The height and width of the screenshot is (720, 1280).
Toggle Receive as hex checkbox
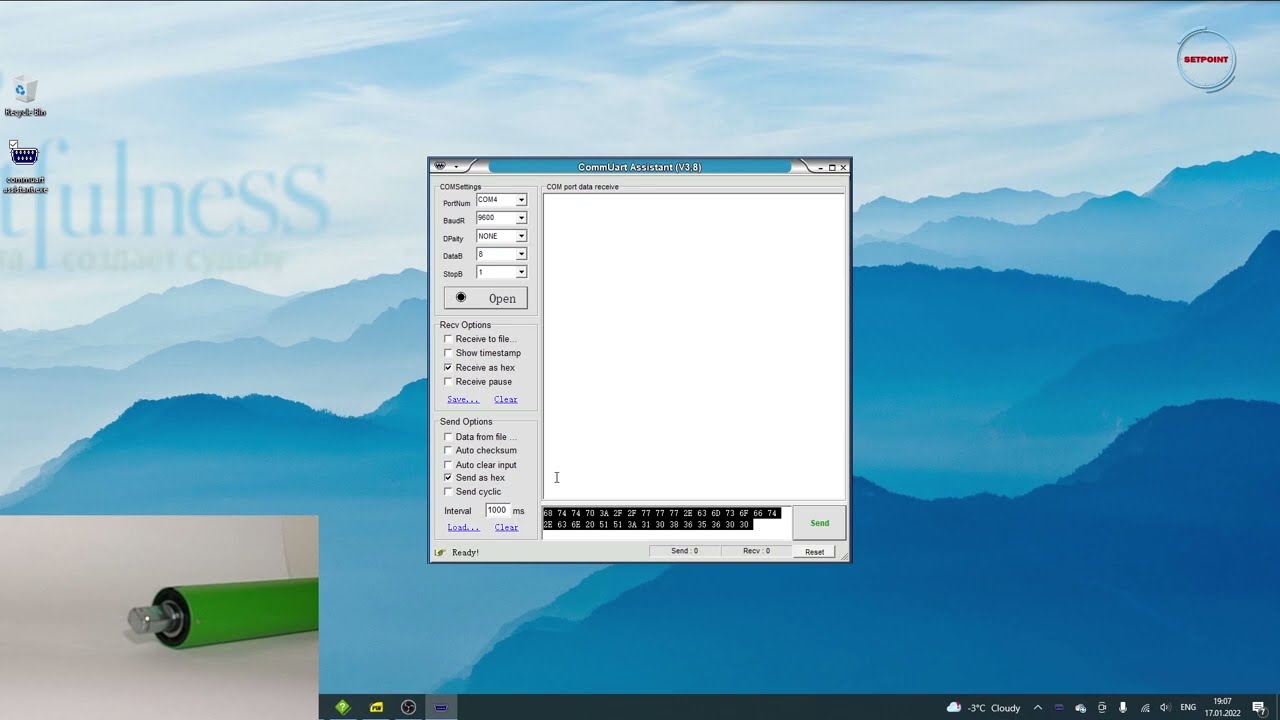click(448, 367)
